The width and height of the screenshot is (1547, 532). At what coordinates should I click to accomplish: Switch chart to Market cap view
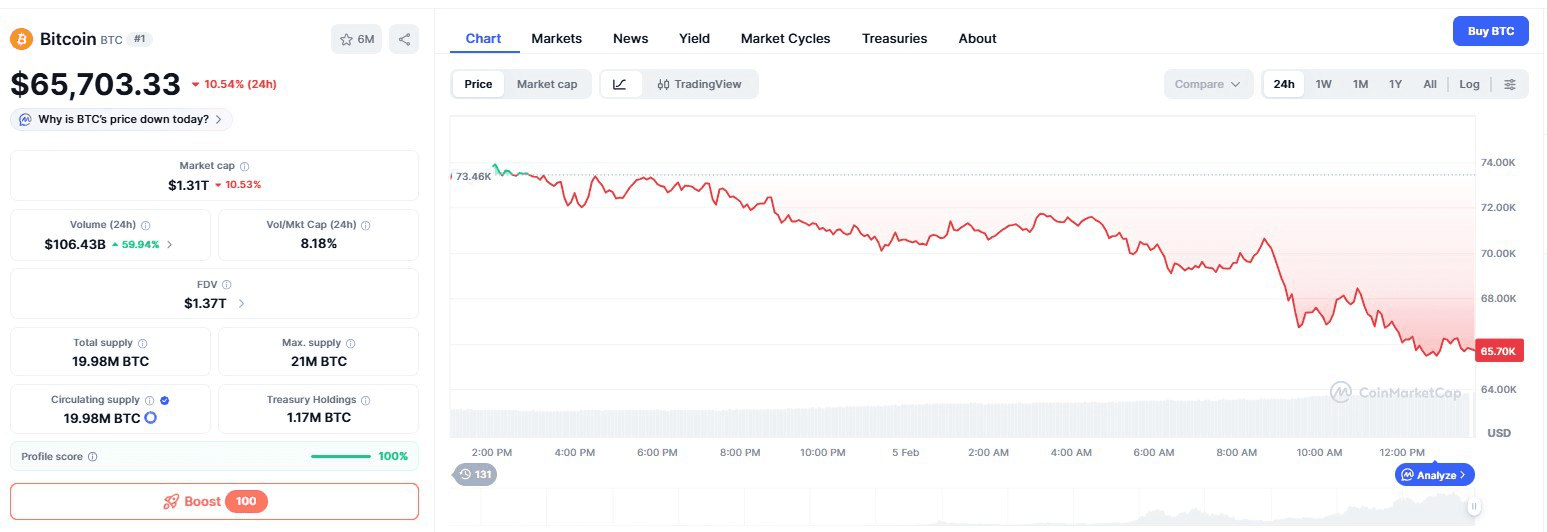tap(546, 84)
